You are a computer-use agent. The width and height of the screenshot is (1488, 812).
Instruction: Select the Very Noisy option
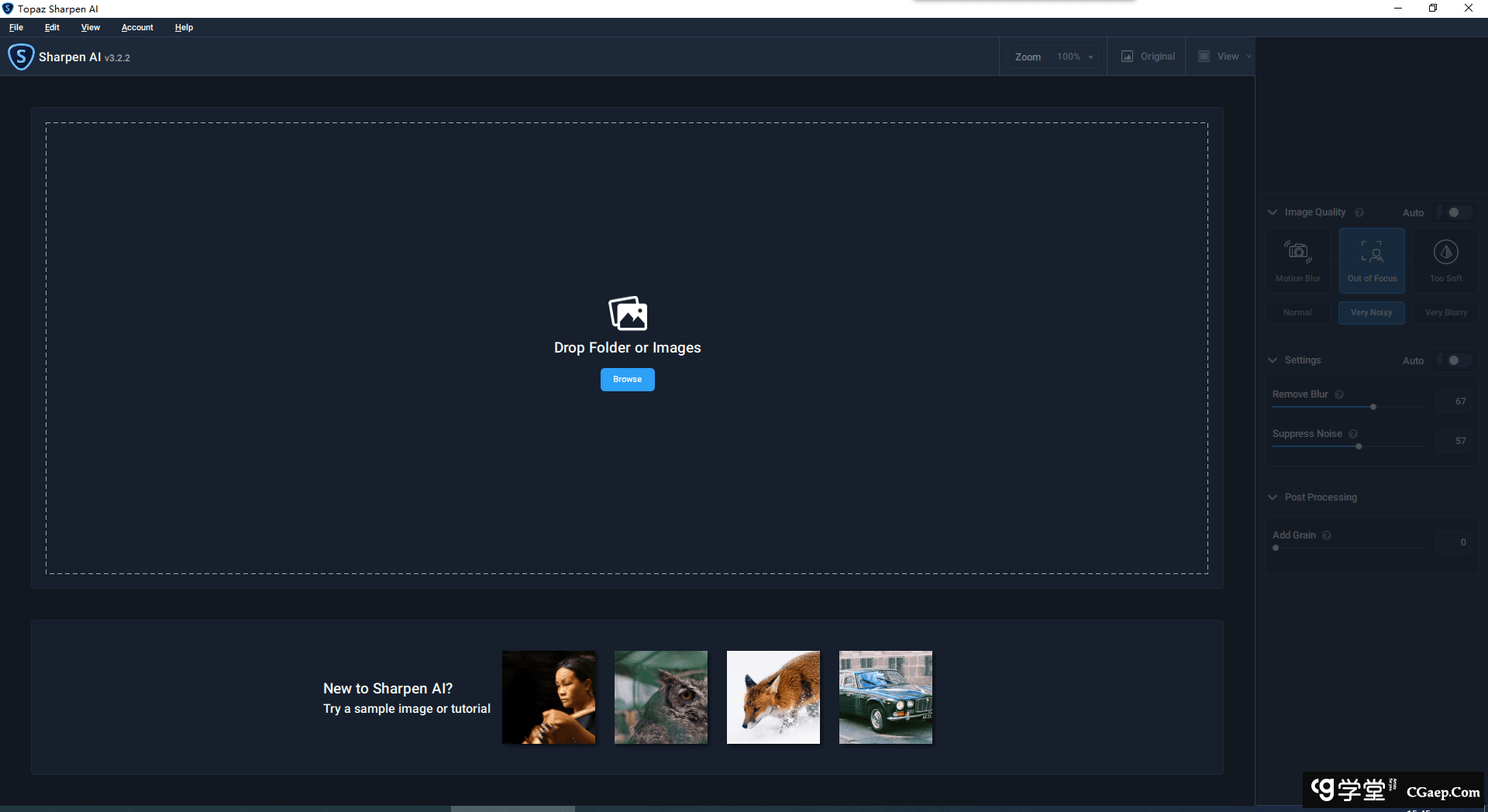coord(1371,313)
